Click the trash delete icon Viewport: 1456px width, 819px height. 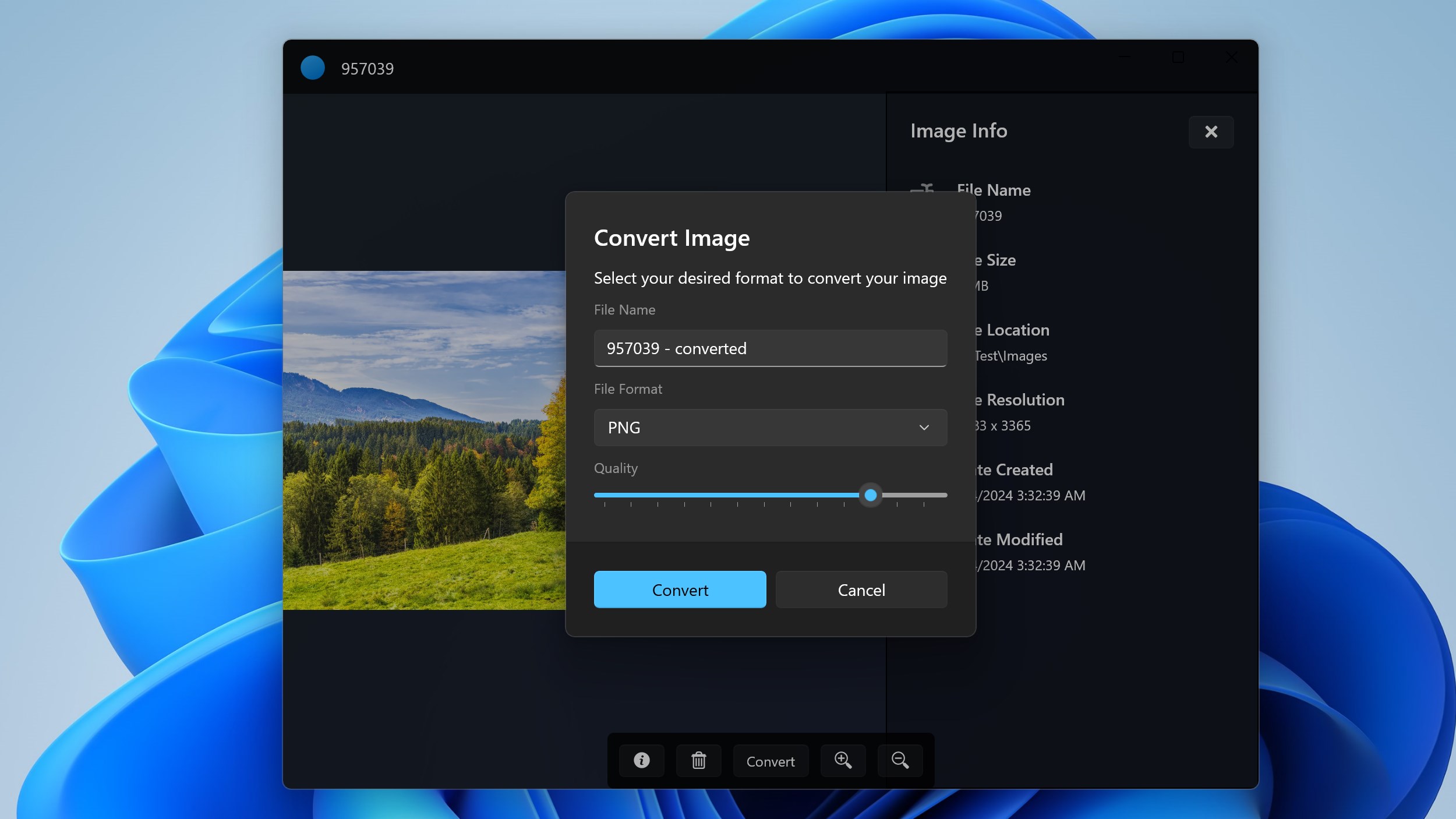click(698, 760)
